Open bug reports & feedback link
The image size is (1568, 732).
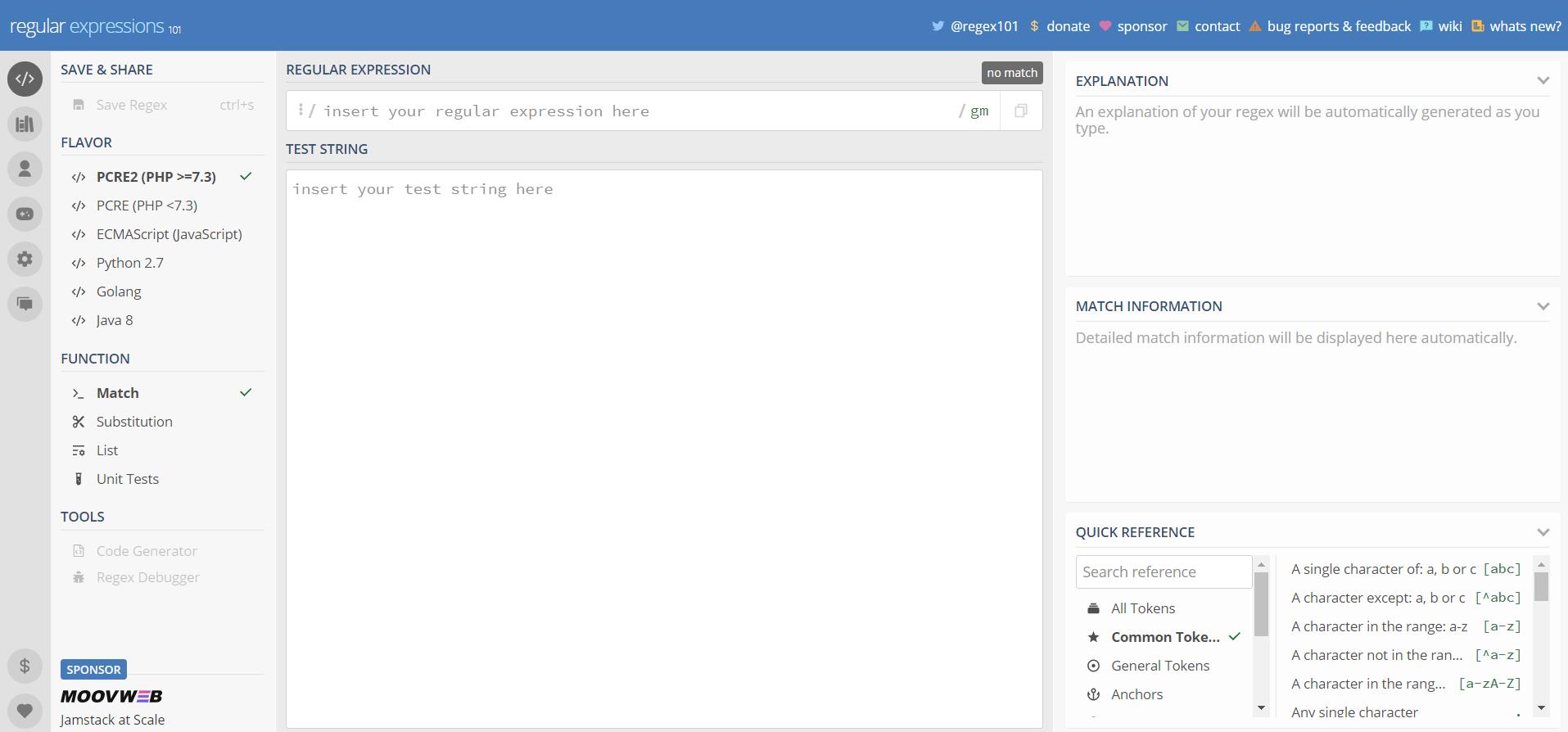pos(1331,26)
